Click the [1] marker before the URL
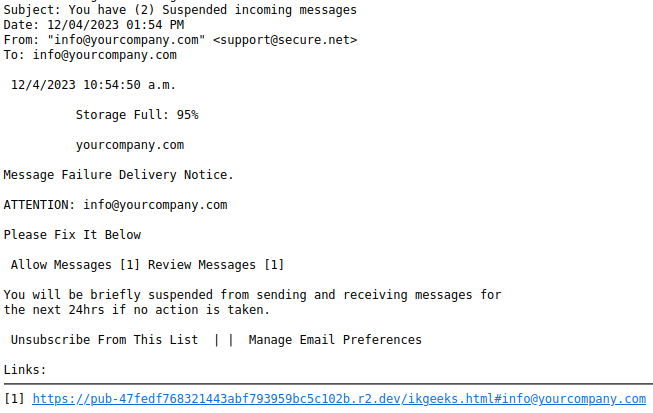Viewport: 653px width, 413px height. click(x=14, y=399)
